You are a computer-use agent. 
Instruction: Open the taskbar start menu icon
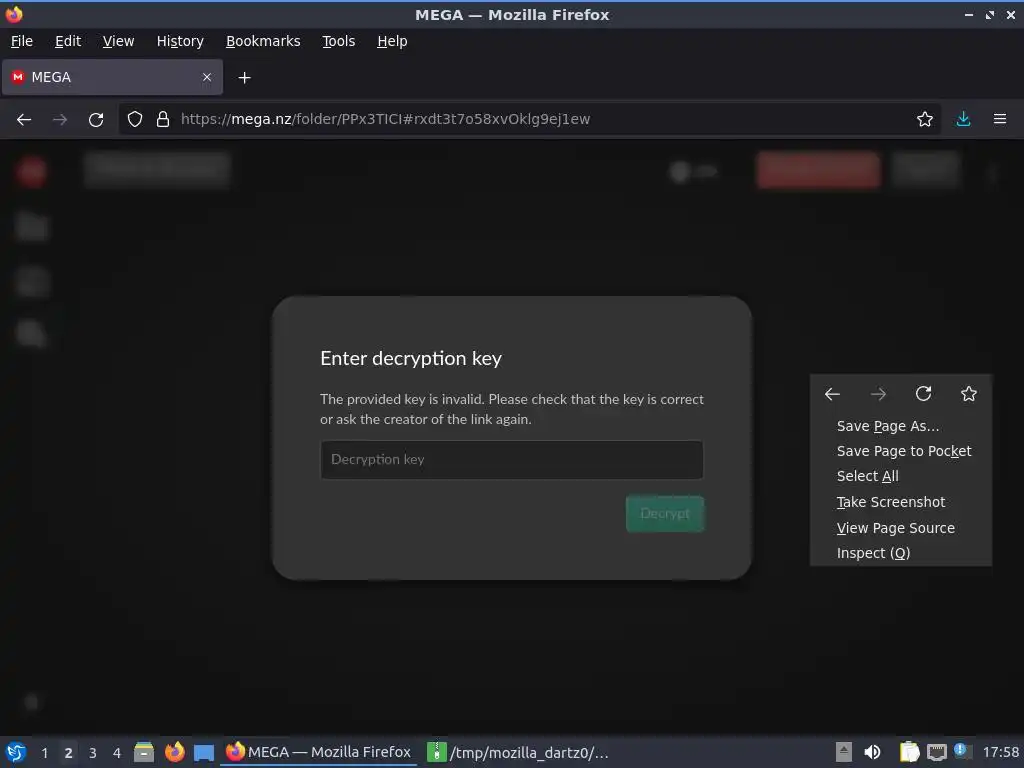(x=15, y=752)
